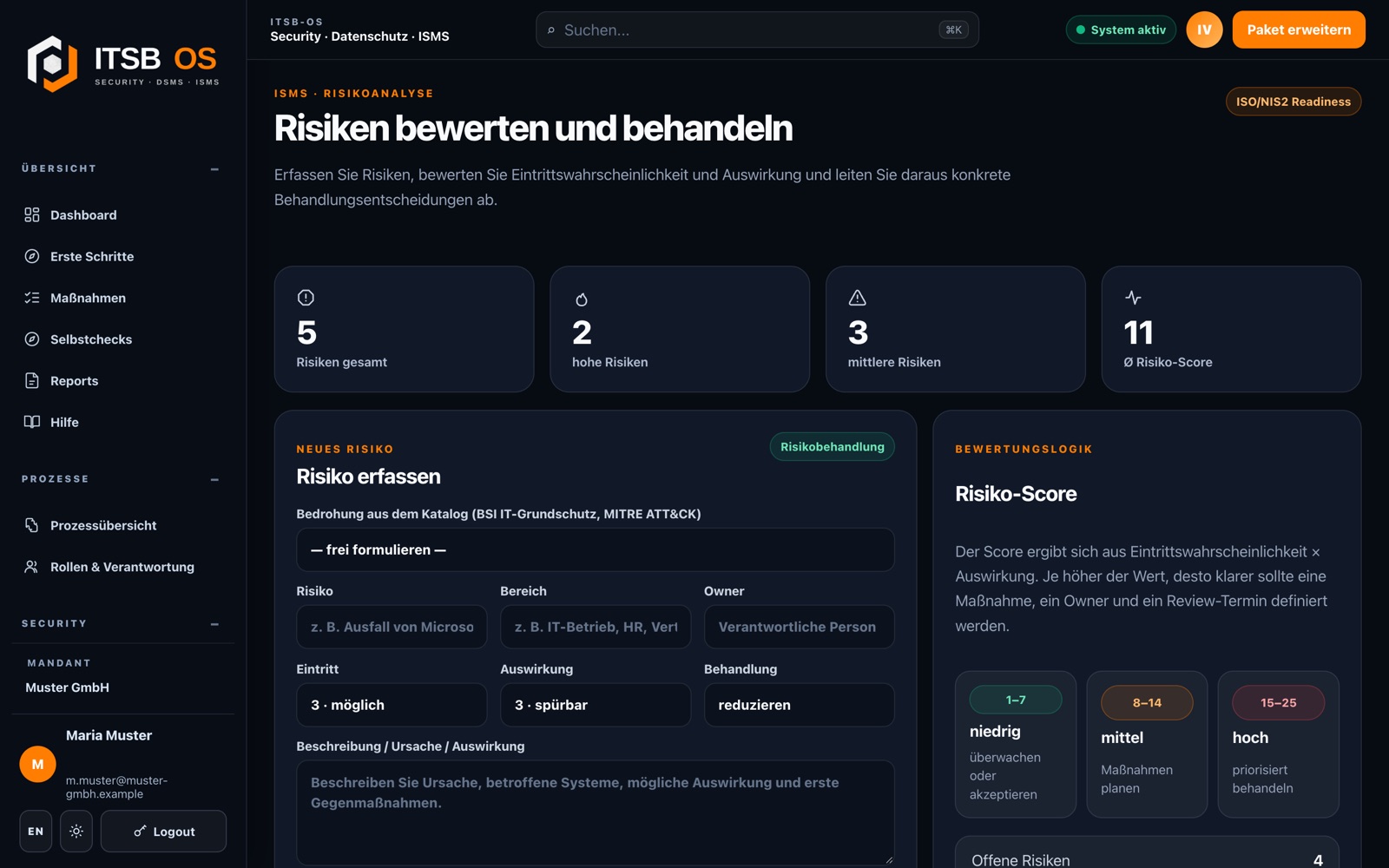Open the Bedrohung aus dem Katalog dropdown
The height and width of the screenshot is (868, 1389).
pos(596,549)
